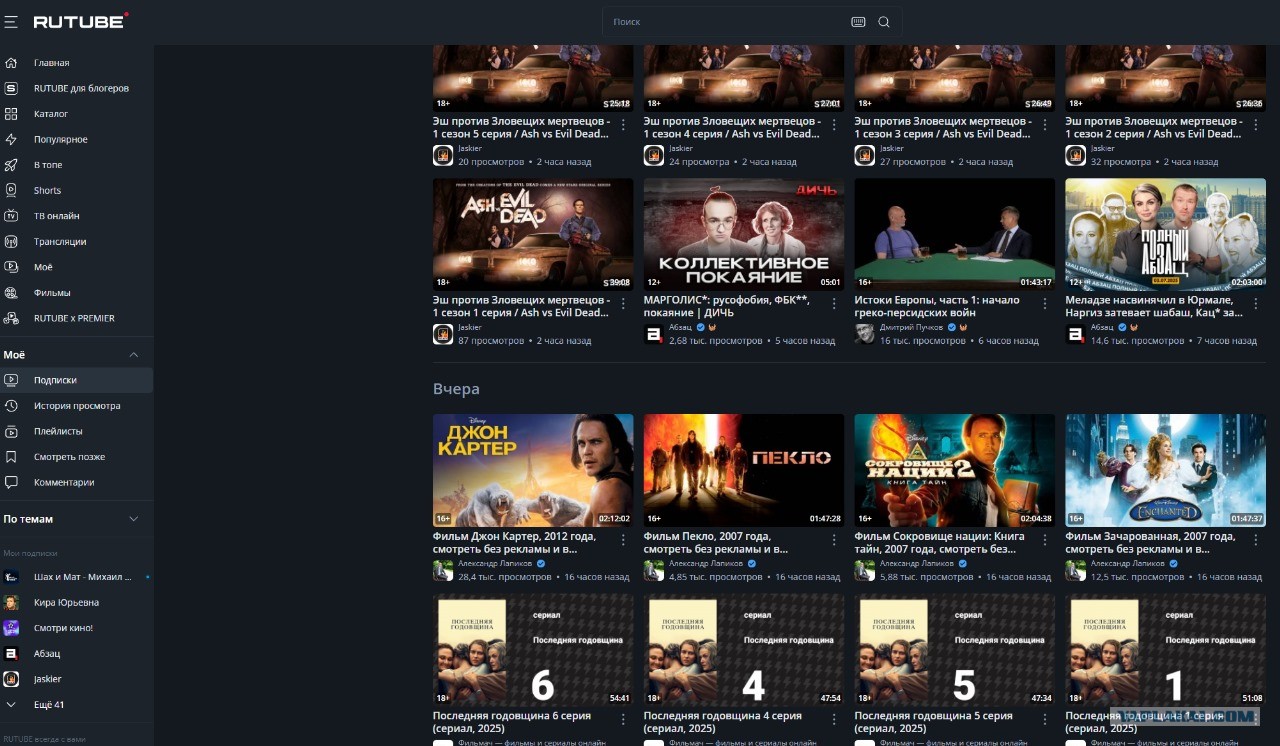
Task: Click Jaskier avatar under Ash 5 серия
Action: [443, 155]
